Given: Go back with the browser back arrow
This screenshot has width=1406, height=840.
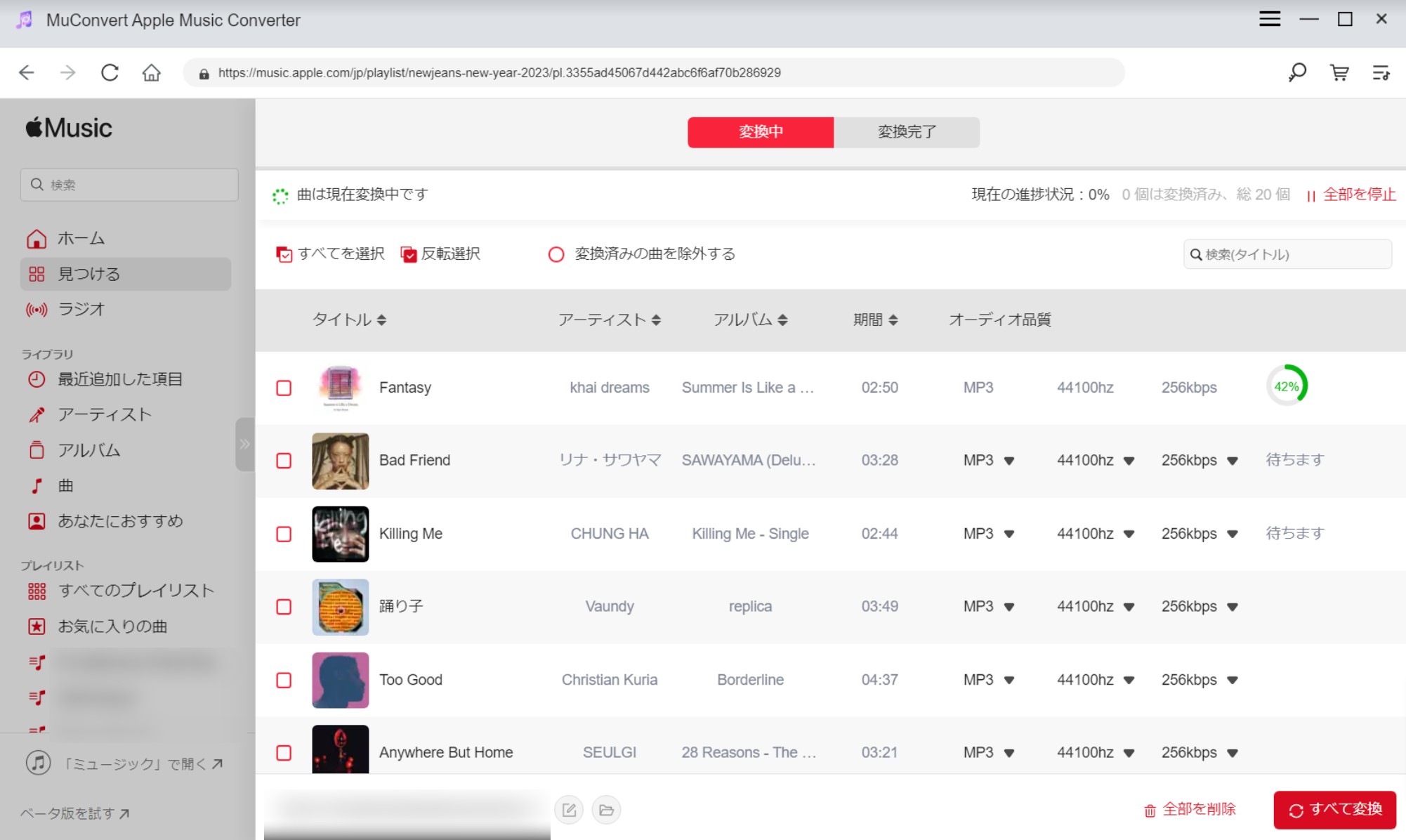Looking at the screenshot, I should point(27,72).
